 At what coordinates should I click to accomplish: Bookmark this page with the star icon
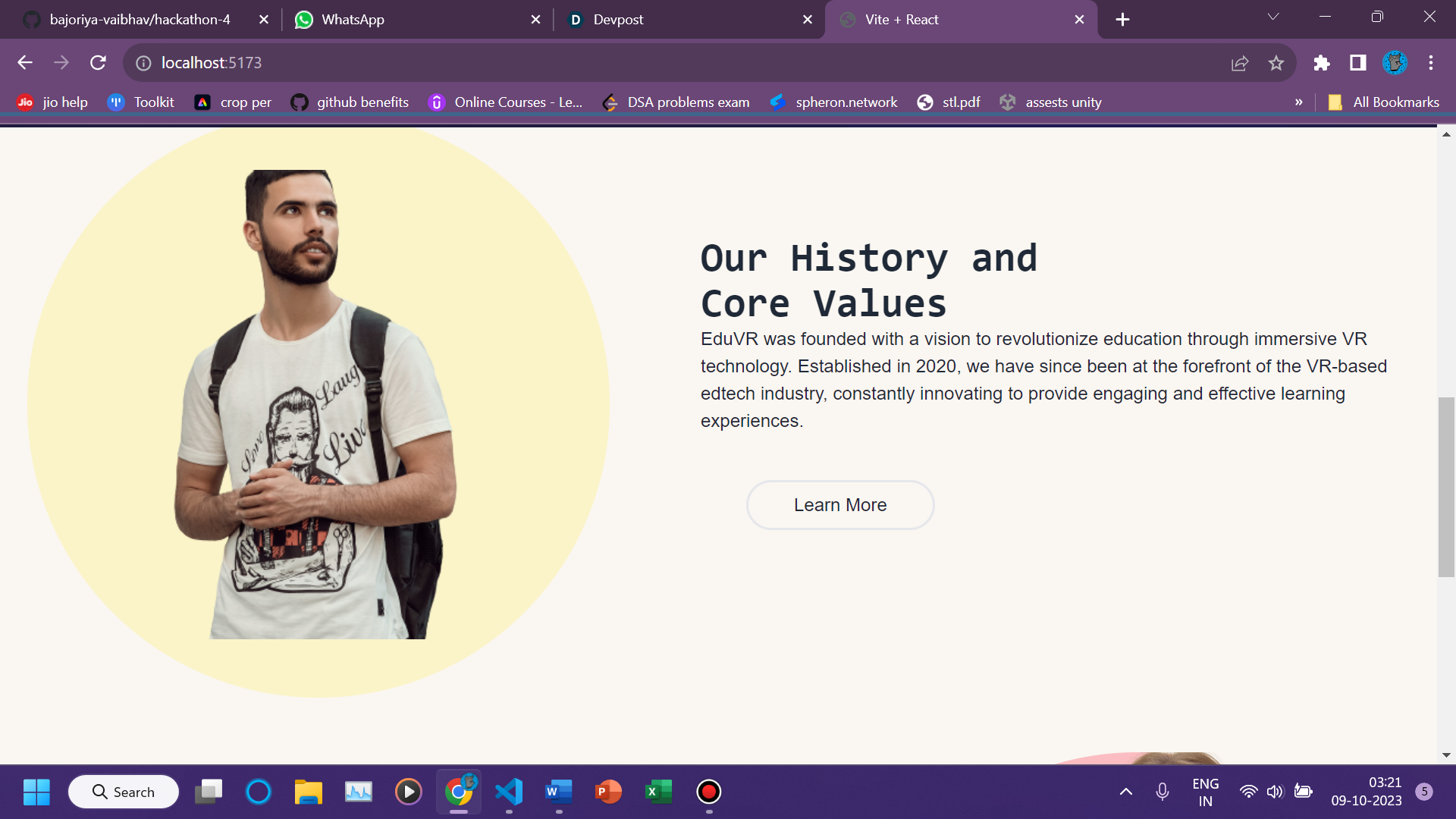1276,63
